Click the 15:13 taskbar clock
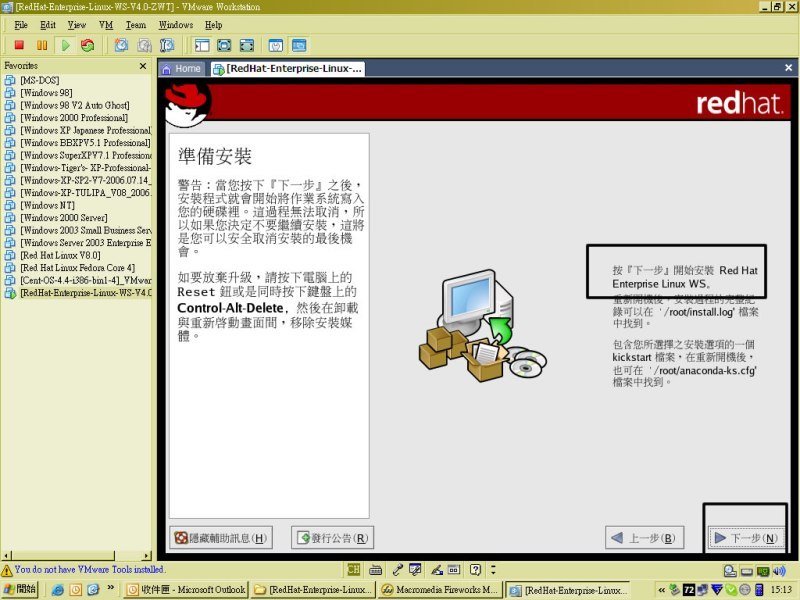The width and height of the screenshot is (800, 600). tap(782, 590)
